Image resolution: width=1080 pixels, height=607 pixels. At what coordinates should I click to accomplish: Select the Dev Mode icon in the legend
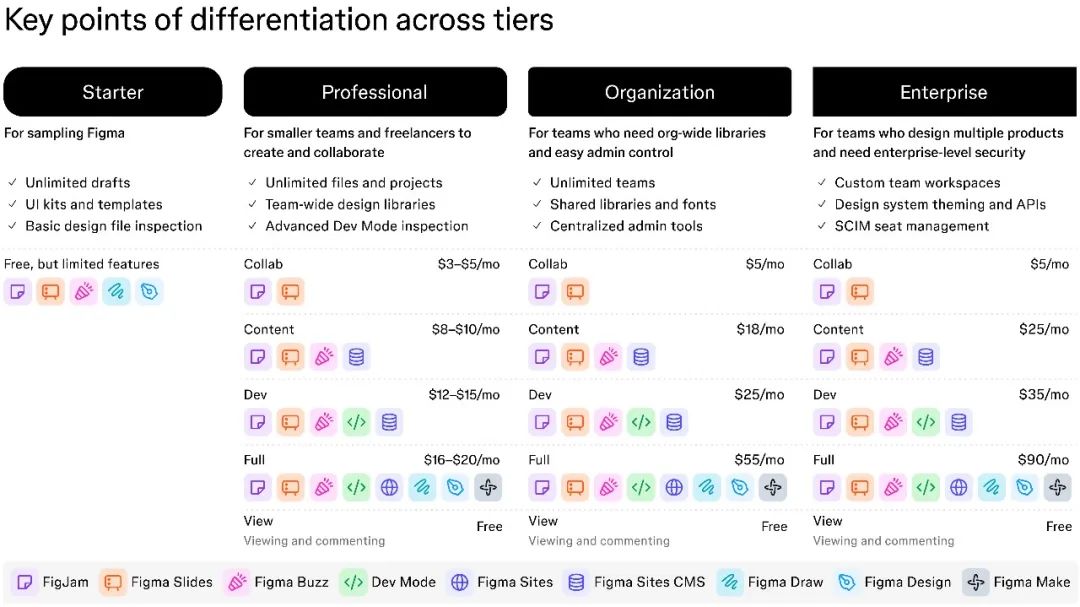click(353, 582)
